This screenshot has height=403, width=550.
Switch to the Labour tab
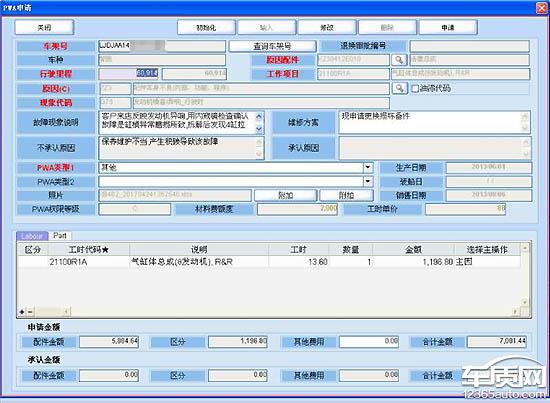pos(32,236)
